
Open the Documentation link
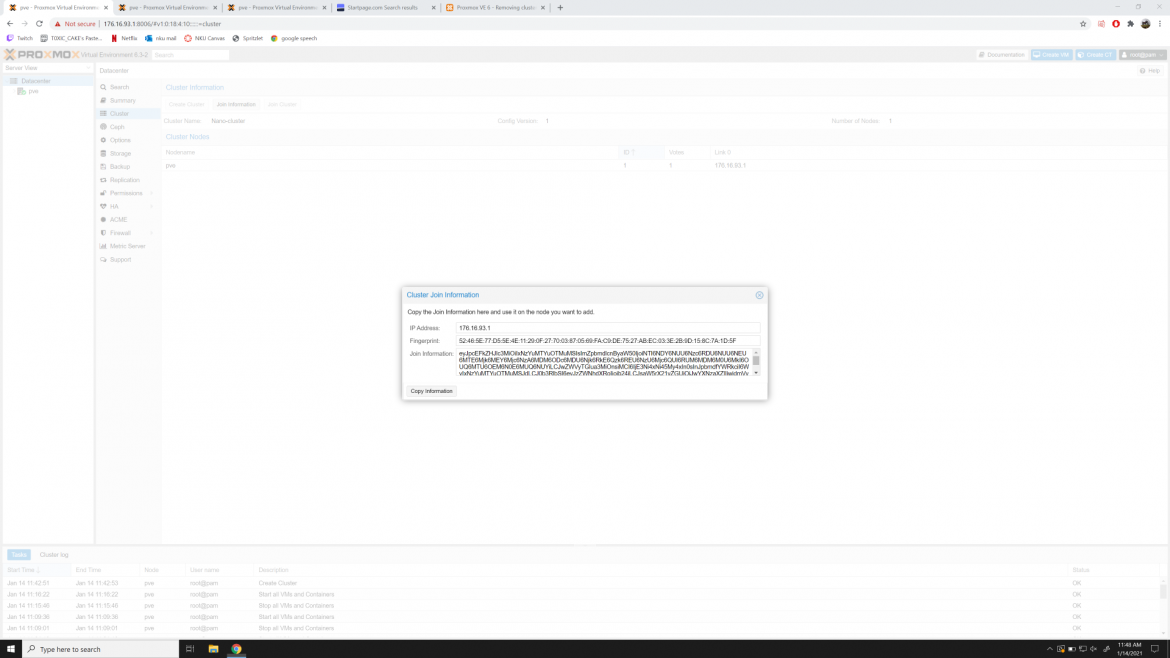[1002, 55]
